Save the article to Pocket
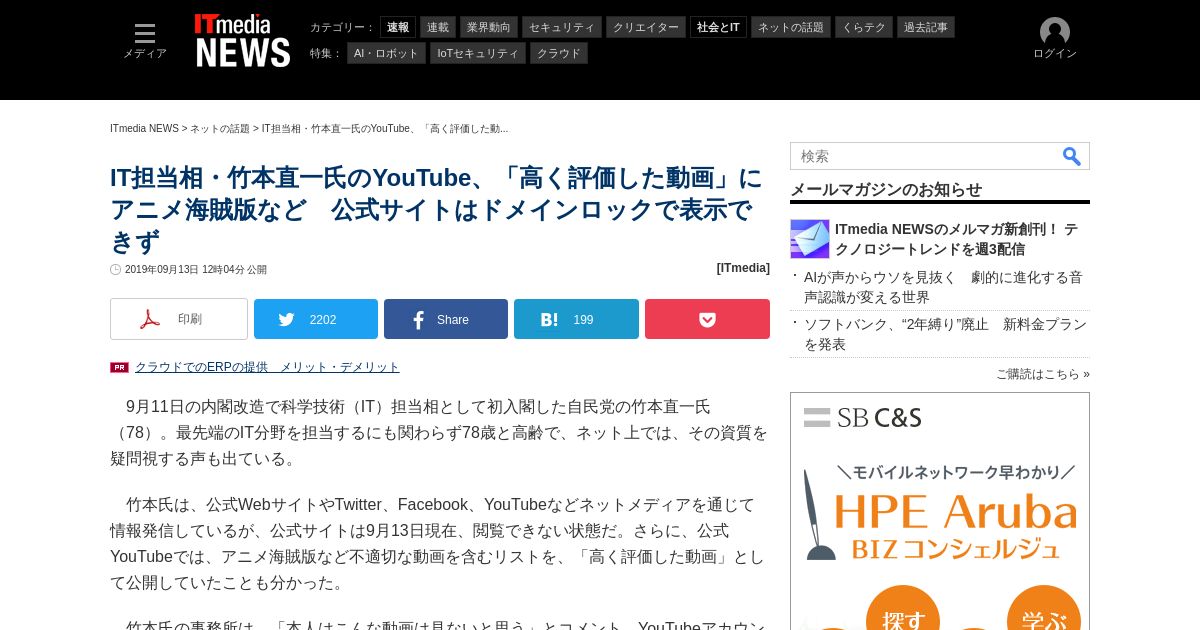 coord(707,319)
